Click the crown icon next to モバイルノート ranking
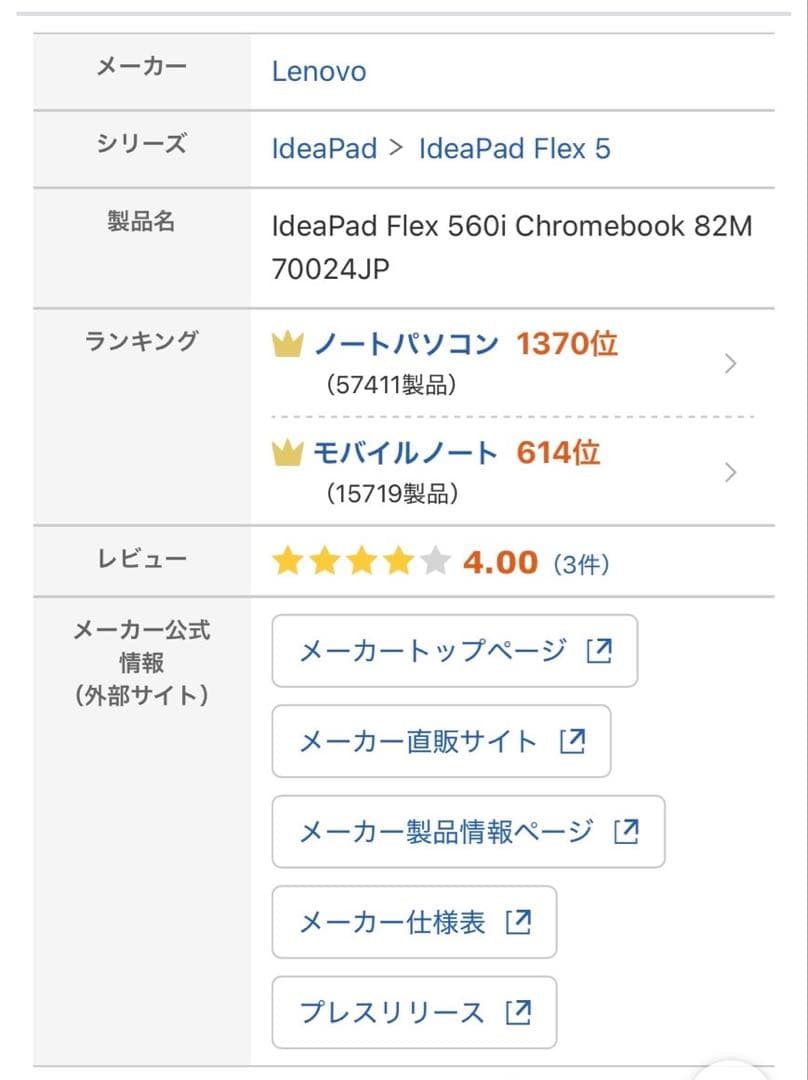The width and height of the screenshot is (808, 1080). point(290,452)
